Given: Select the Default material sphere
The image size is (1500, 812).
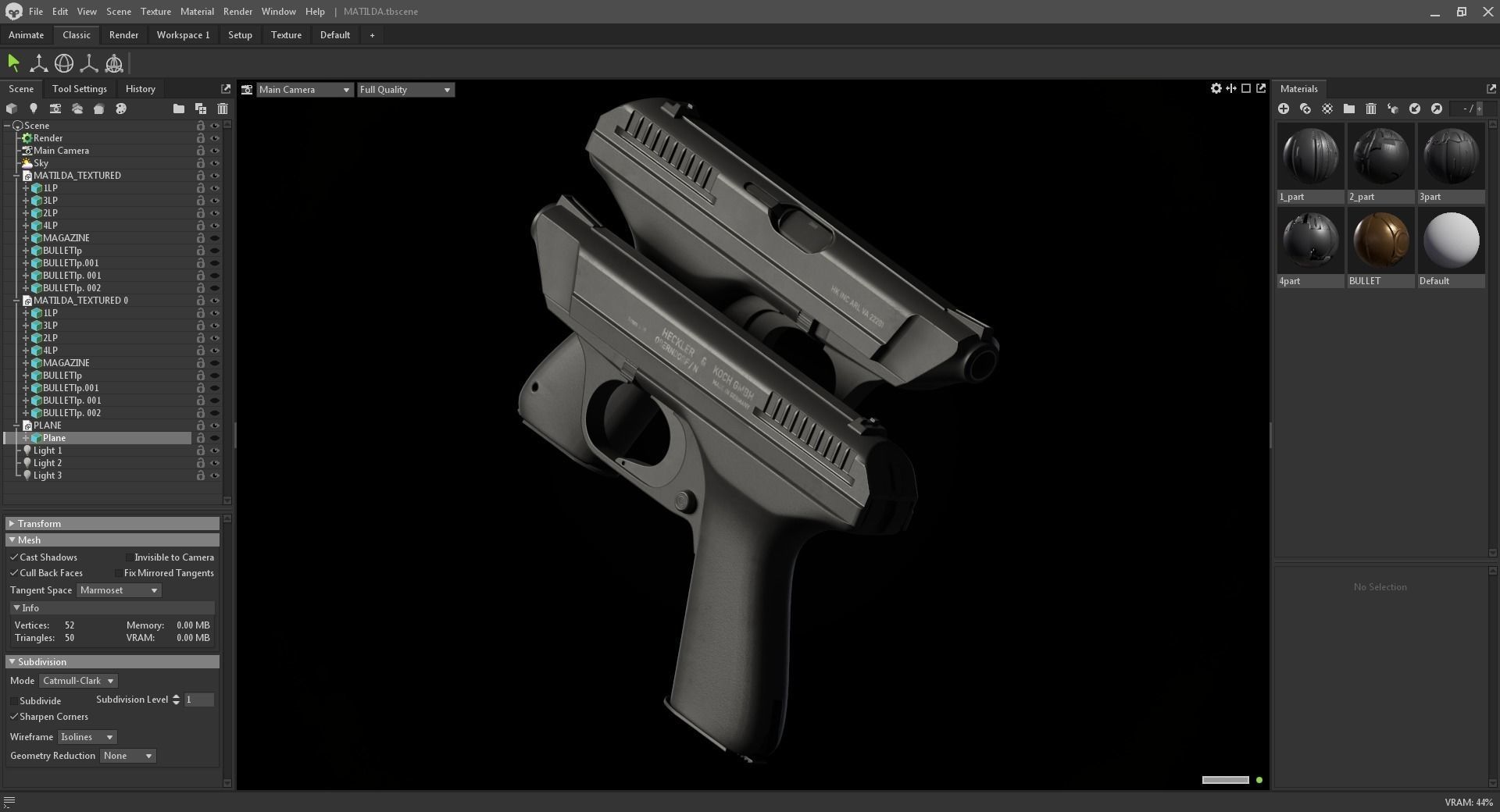Looking at the screenshot, I should point(1451,240).
